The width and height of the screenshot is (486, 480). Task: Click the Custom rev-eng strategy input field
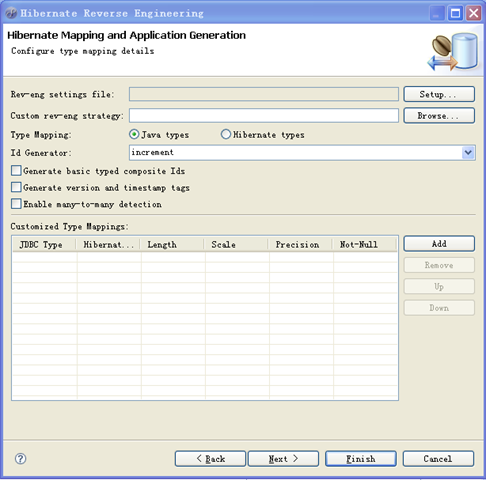pos(264,116)
